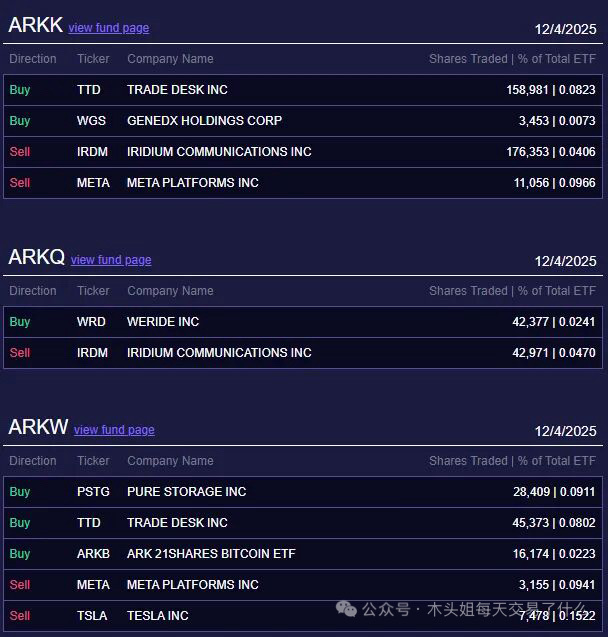Click the GENEDX HOLDINGS CORP company name
Image resolution: width=608 pixels, height=637 pixels.
click(204, 121)
